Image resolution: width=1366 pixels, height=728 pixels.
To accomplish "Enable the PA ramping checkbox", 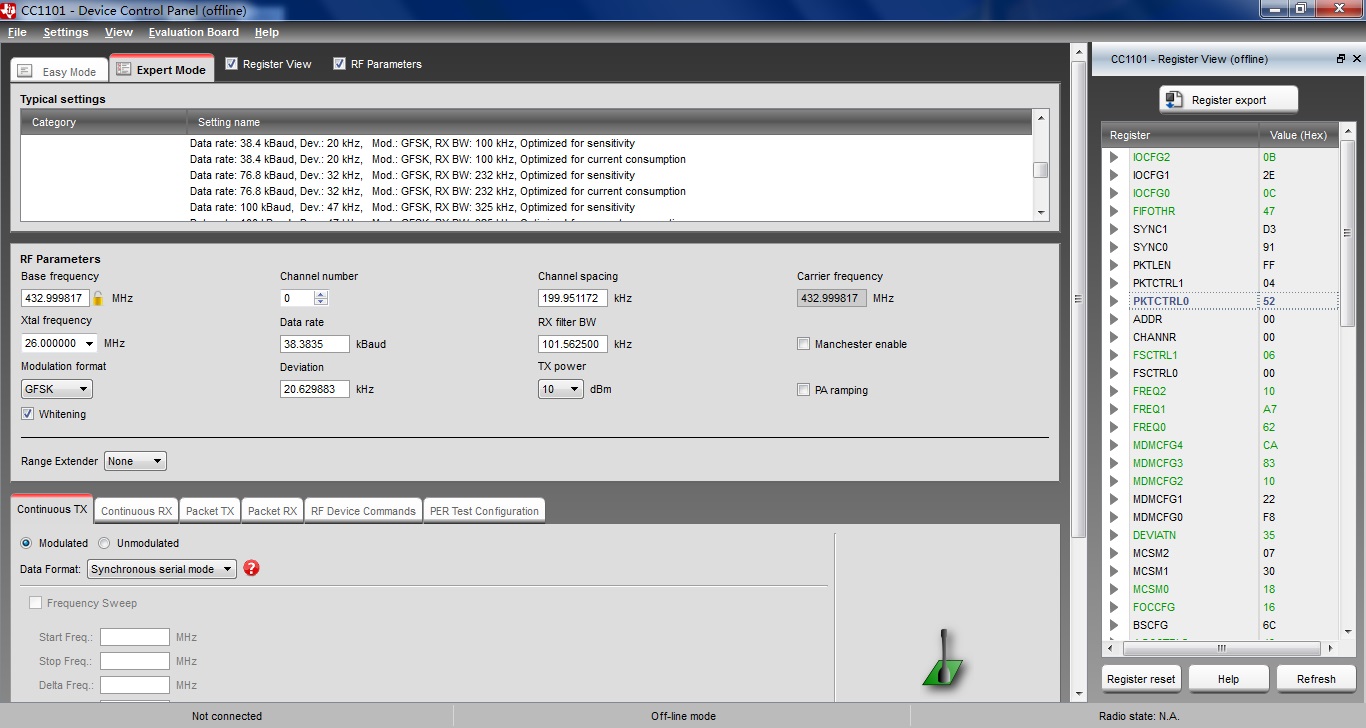I will click(804, 390).
